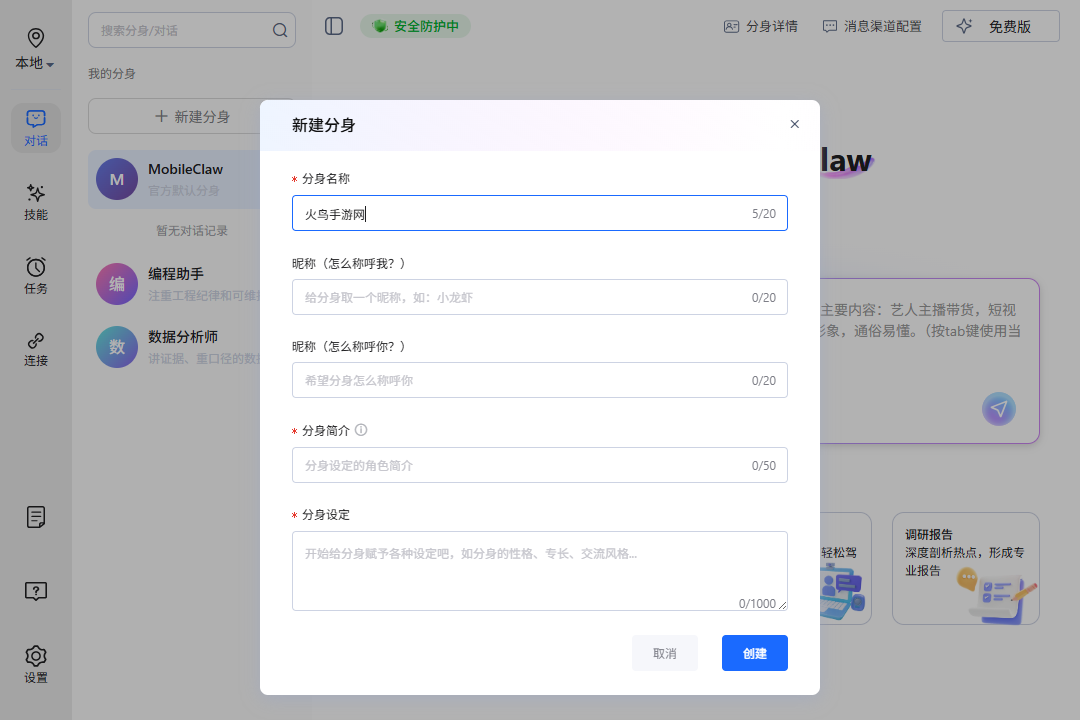Click the 昵称（怎么称呼我？）input field

click(x=539, y=297)
